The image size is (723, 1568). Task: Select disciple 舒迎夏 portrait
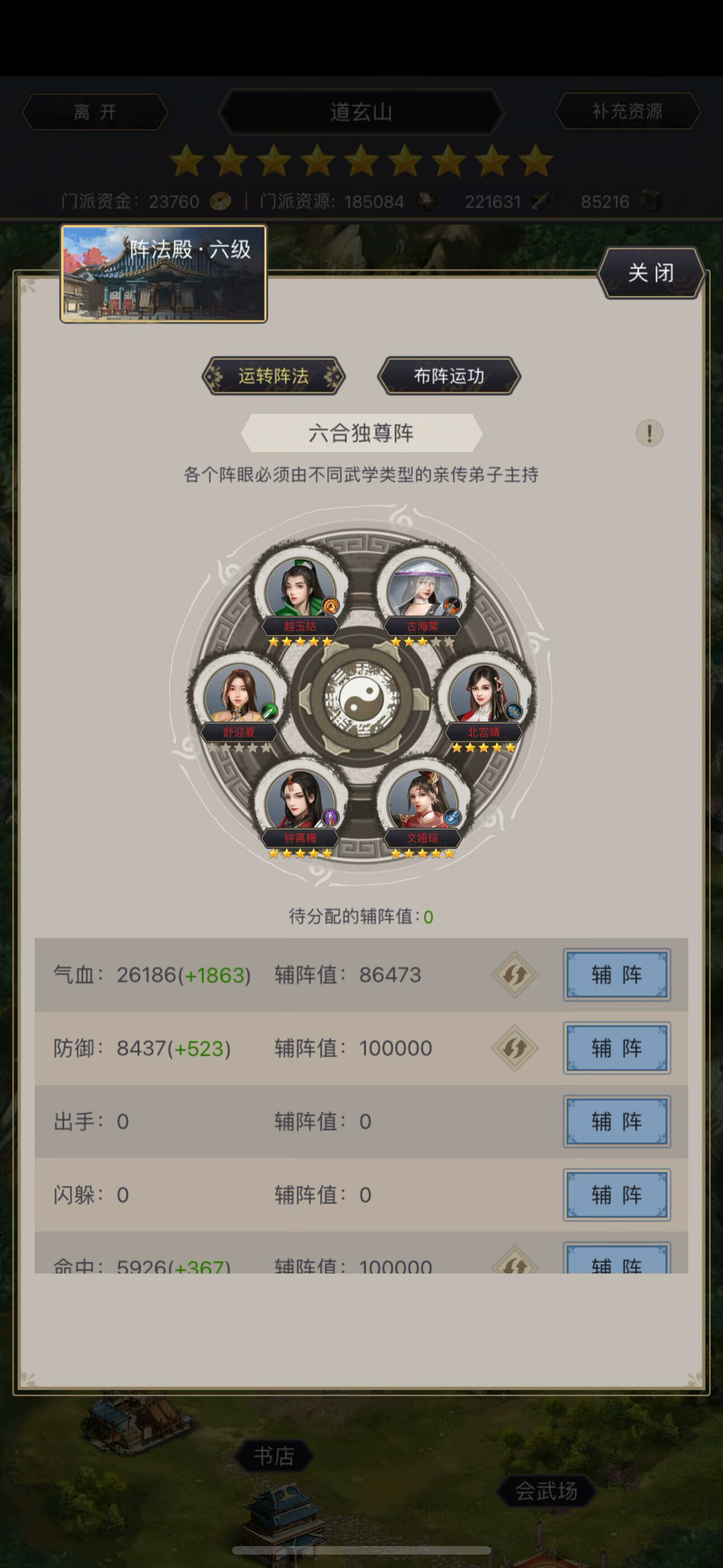click(239, 694)
